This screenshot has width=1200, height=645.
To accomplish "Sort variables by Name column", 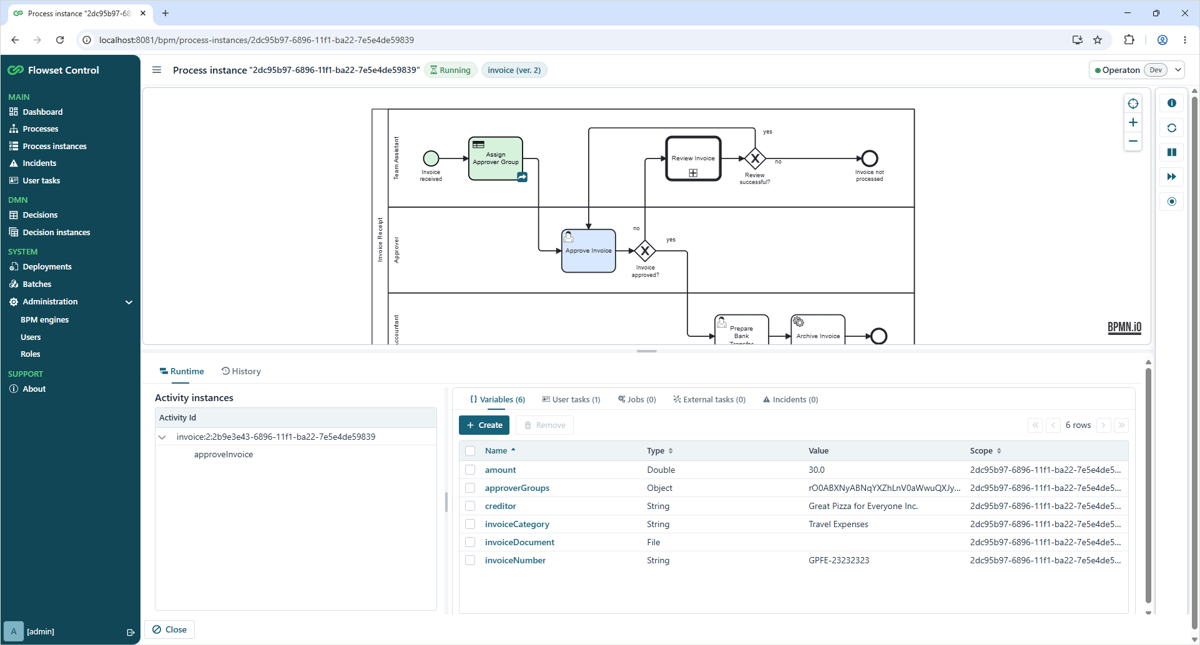I will tap(500, 451).
